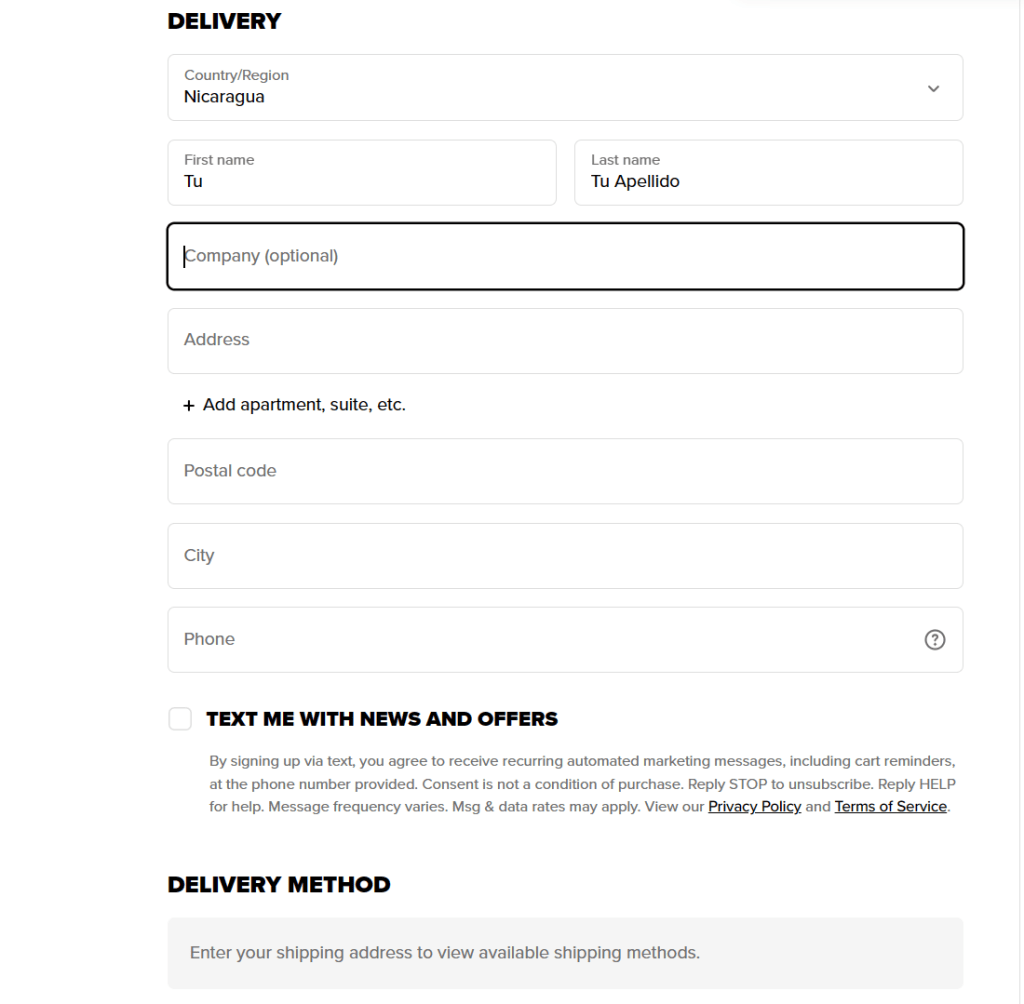The width and height of the screenshot is (1024, 1004).
Task: Enable text me with news checkbox
Action: [180, 719]
